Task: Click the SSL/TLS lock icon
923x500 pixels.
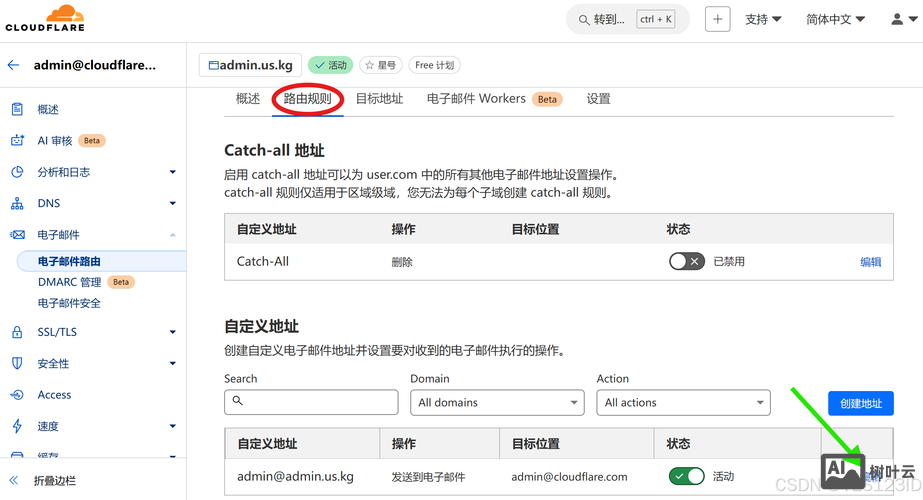Action: [17, 332]
